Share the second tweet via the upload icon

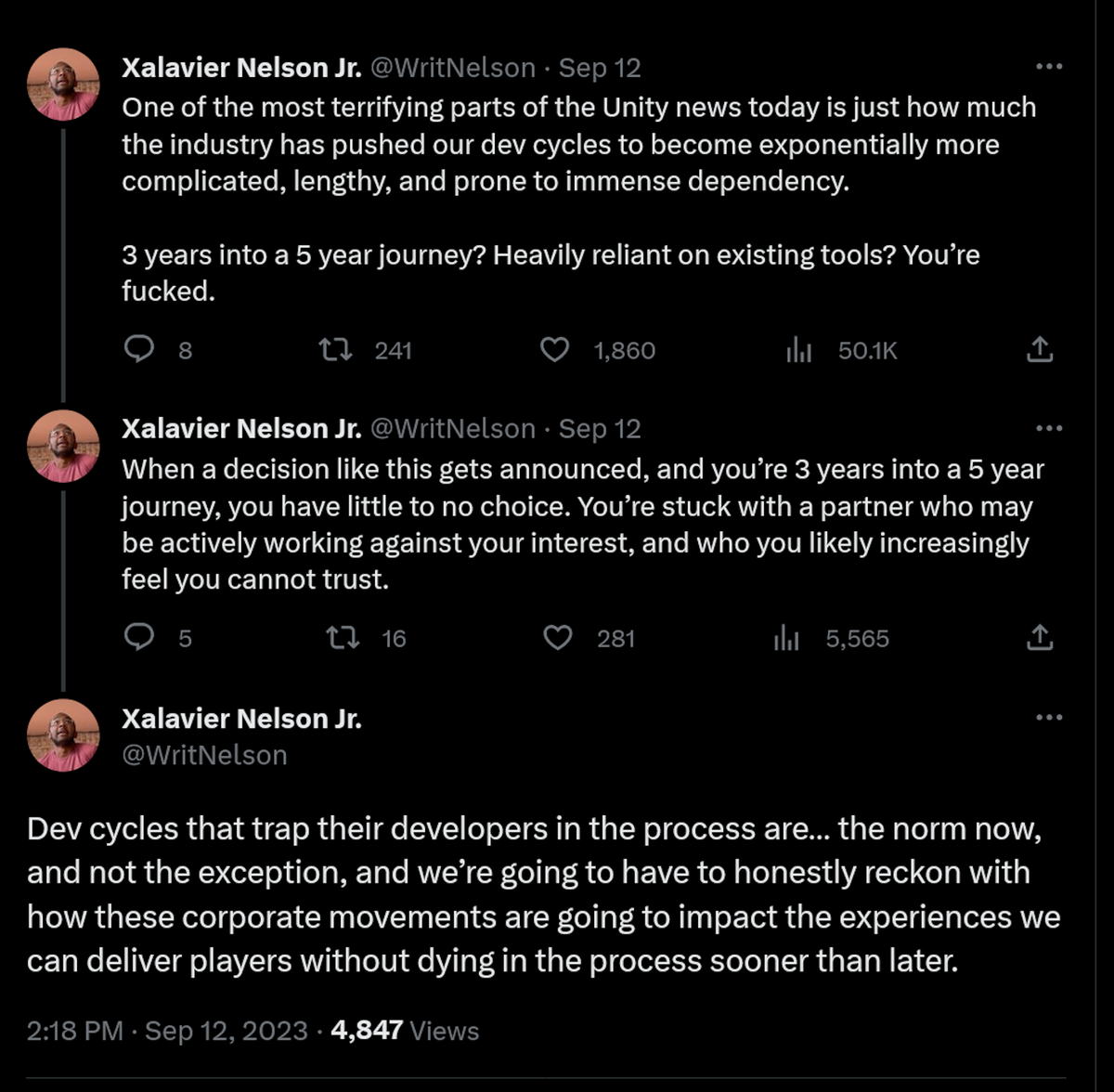[x=1042, y=638]
